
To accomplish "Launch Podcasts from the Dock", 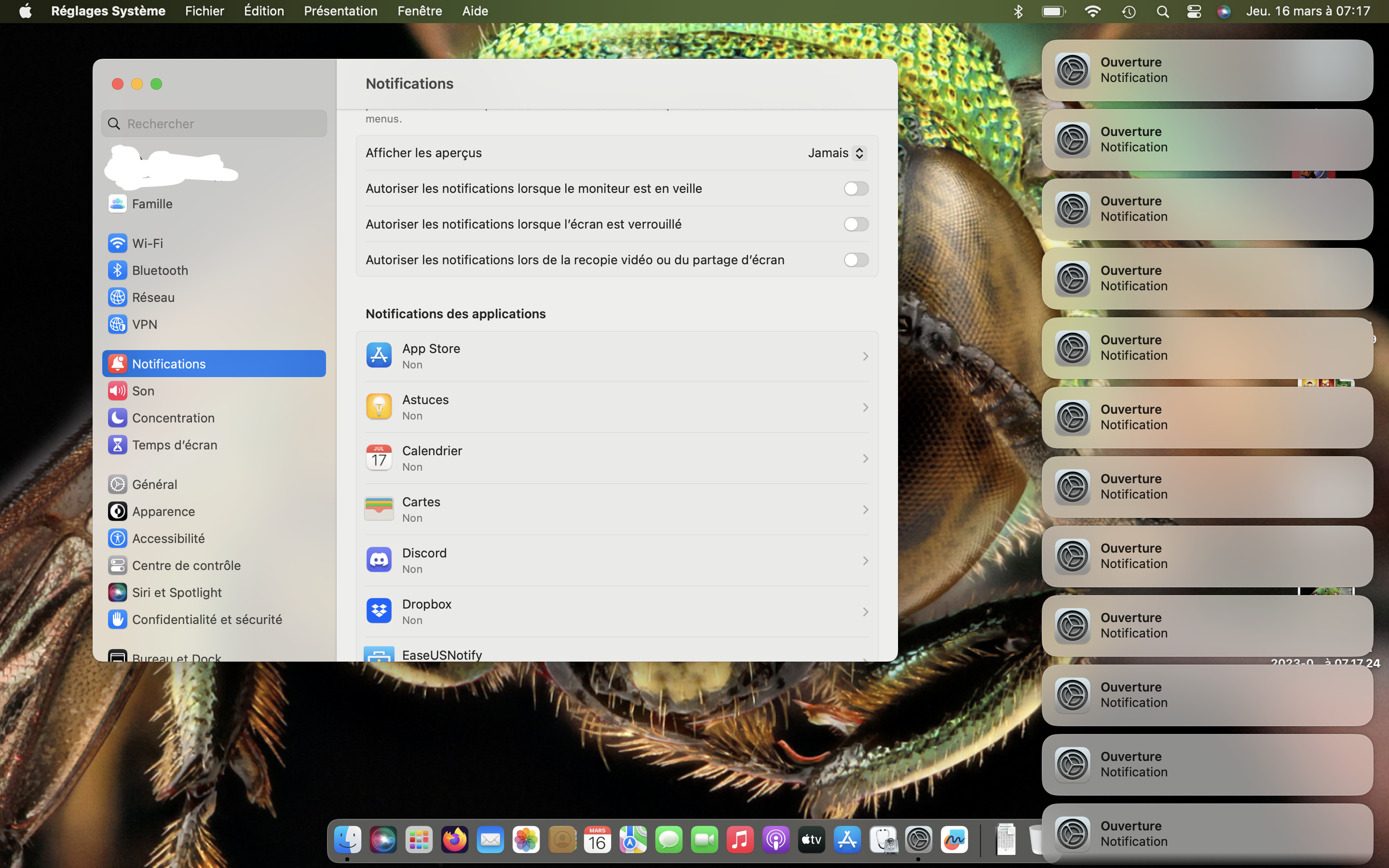I will click(775, 840).
